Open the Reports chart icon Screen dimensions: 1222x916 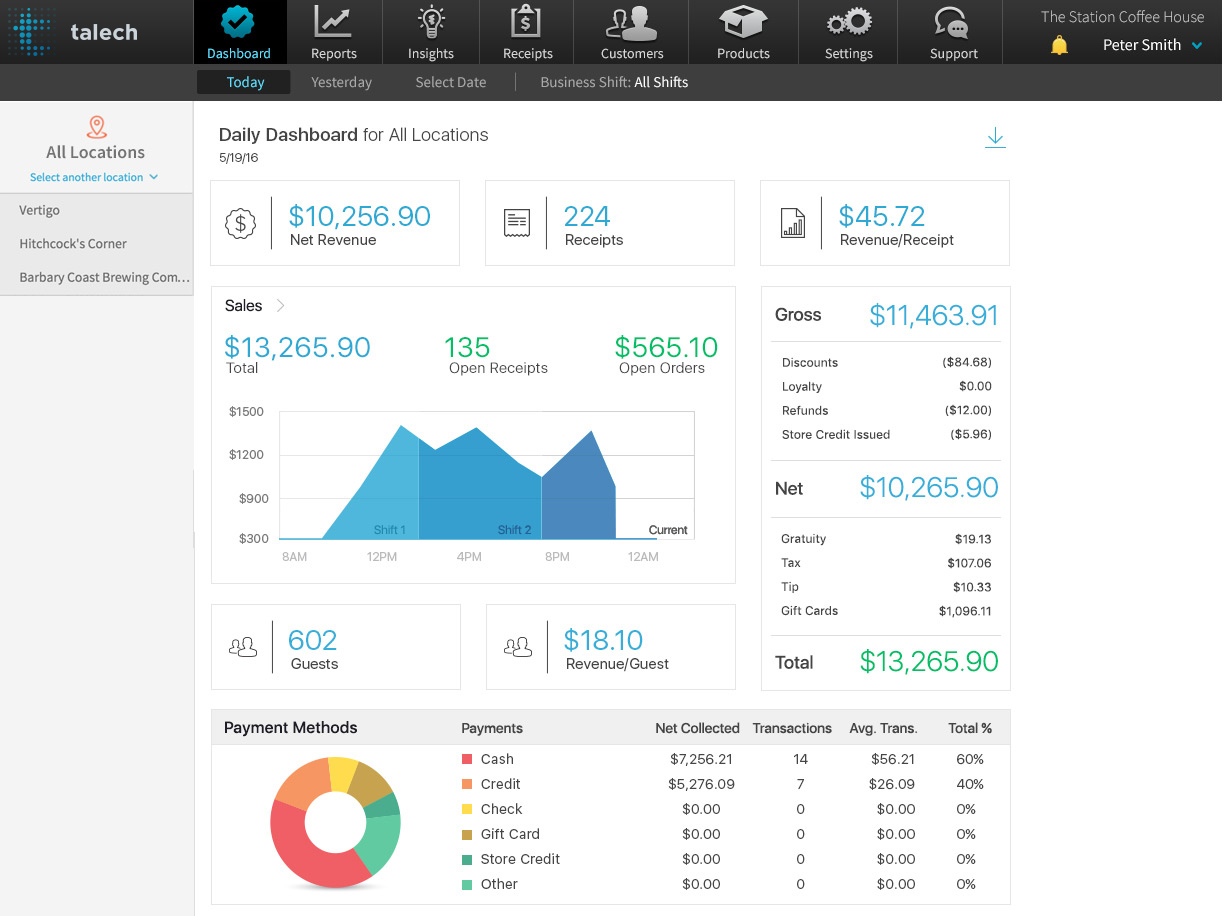pos(333,22)
